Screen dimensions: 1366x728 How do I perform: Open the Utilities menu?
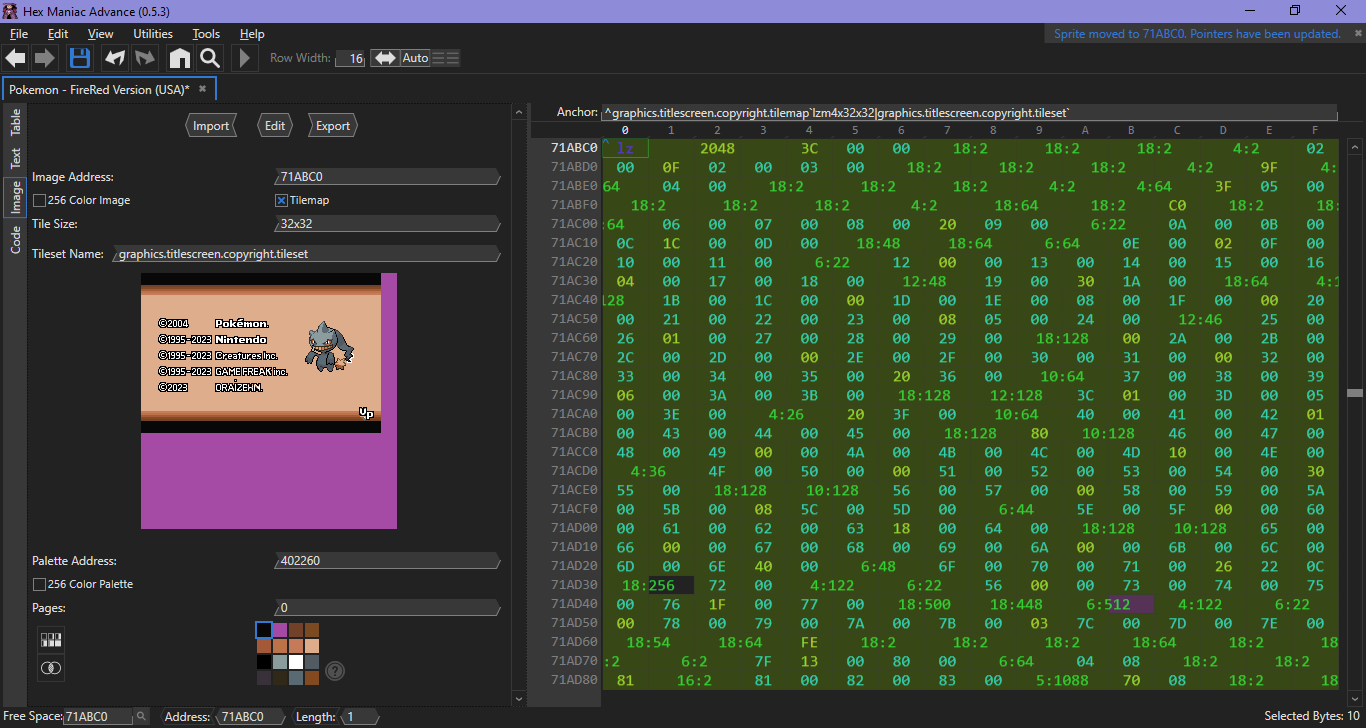click(x=153, y=34)
